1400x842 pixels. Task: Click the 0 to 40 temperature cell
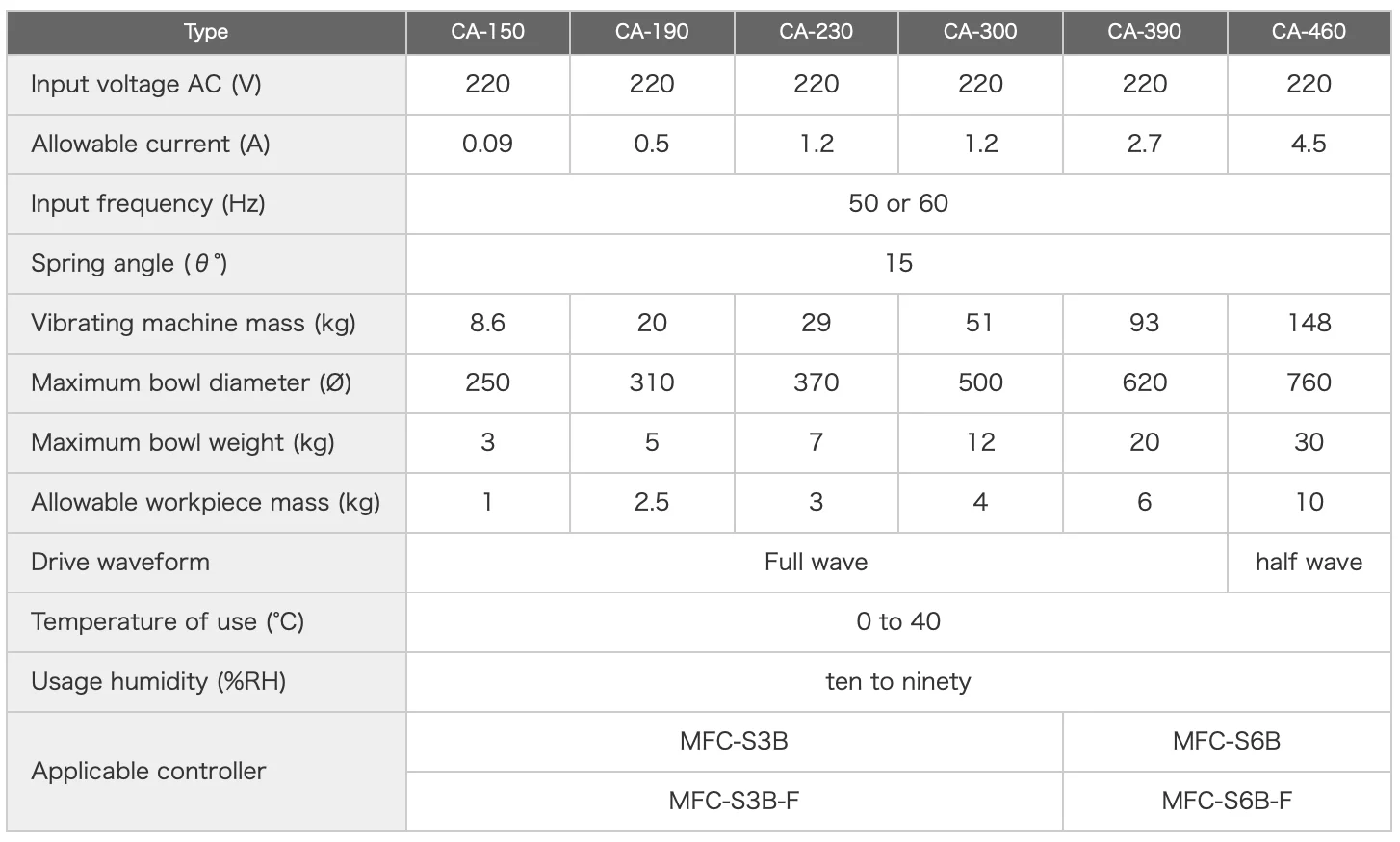[897, 622]
